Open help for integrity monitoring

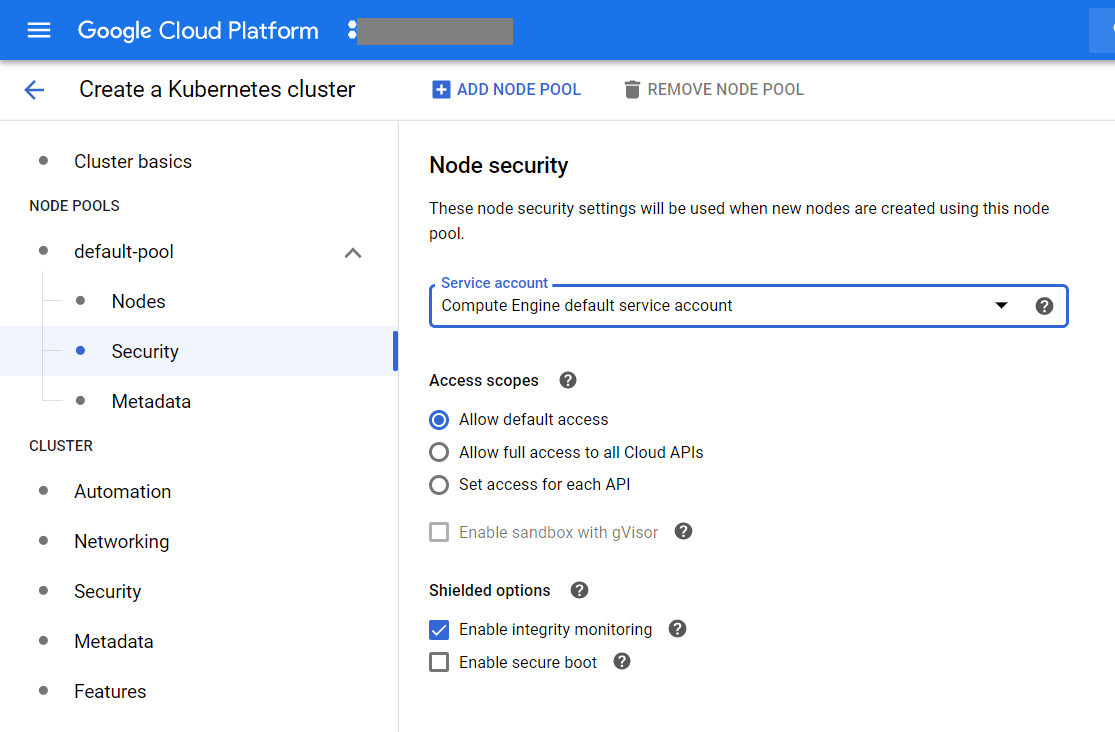click(x=678, y=629)
